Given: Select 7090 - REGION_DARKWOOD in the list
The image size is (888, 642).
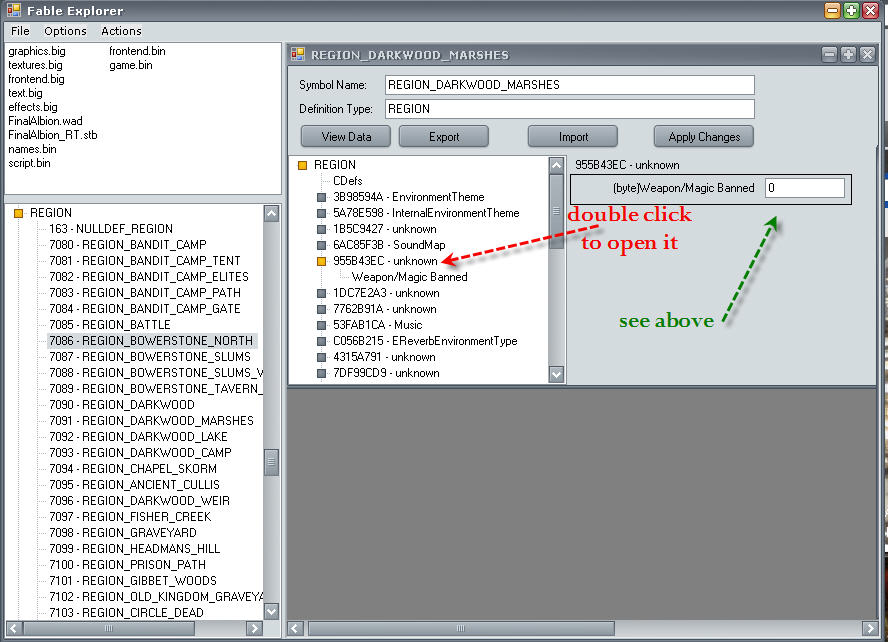Looking at the screenshot, I should pos(124,405).
